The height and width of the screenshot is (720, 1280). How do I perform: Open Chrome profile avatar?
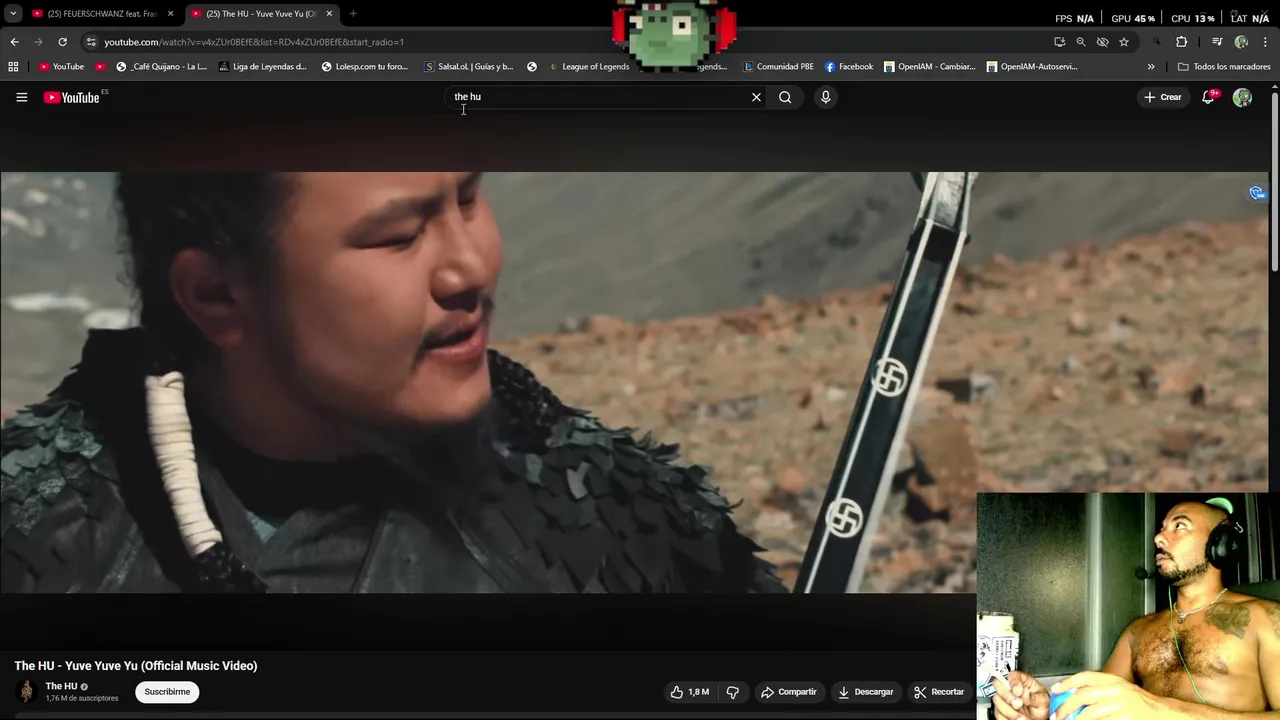(1241, 42)
